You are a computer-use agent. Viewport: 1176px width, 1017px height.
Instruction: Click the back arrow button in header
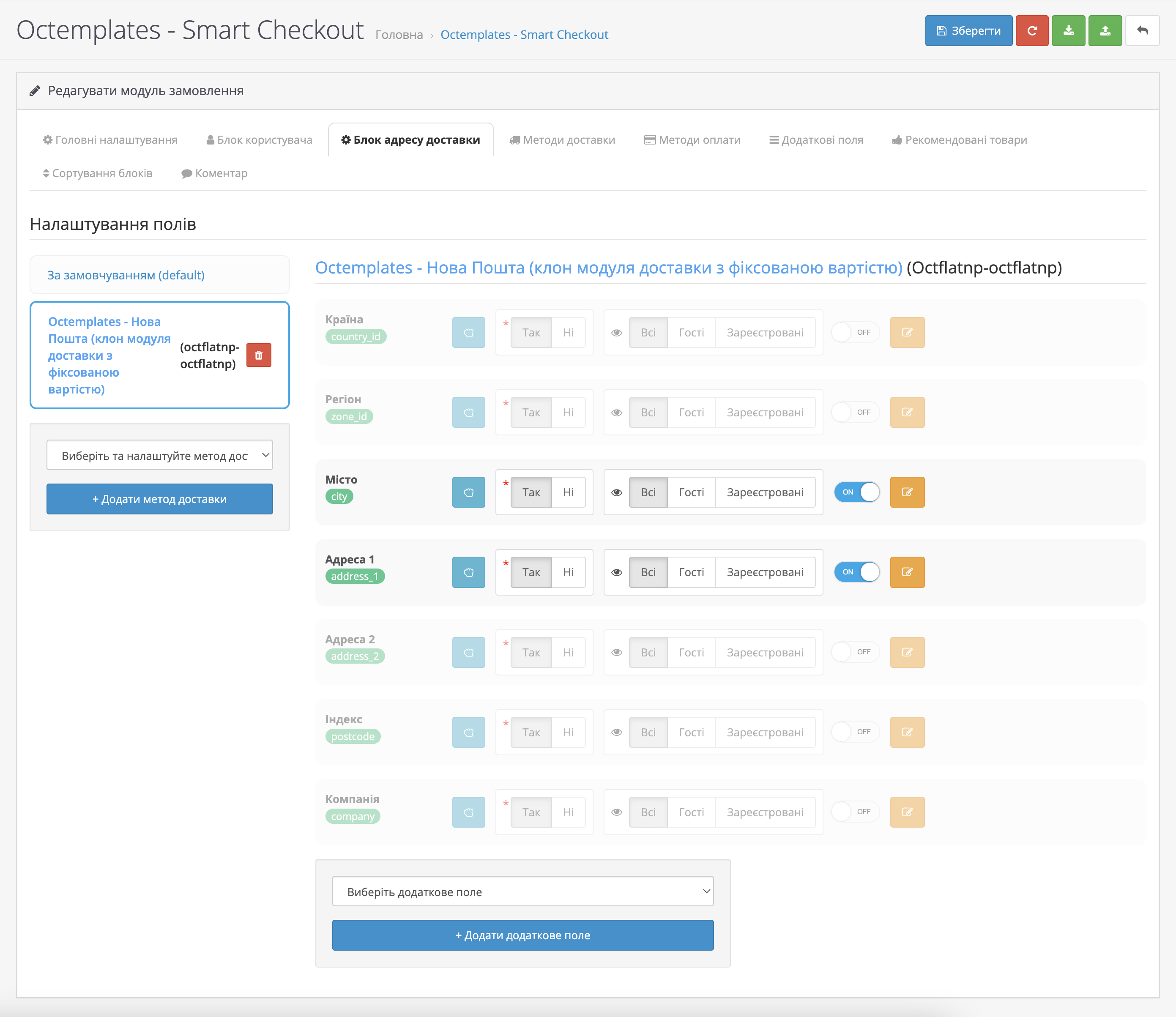[x=1142, y=31]
